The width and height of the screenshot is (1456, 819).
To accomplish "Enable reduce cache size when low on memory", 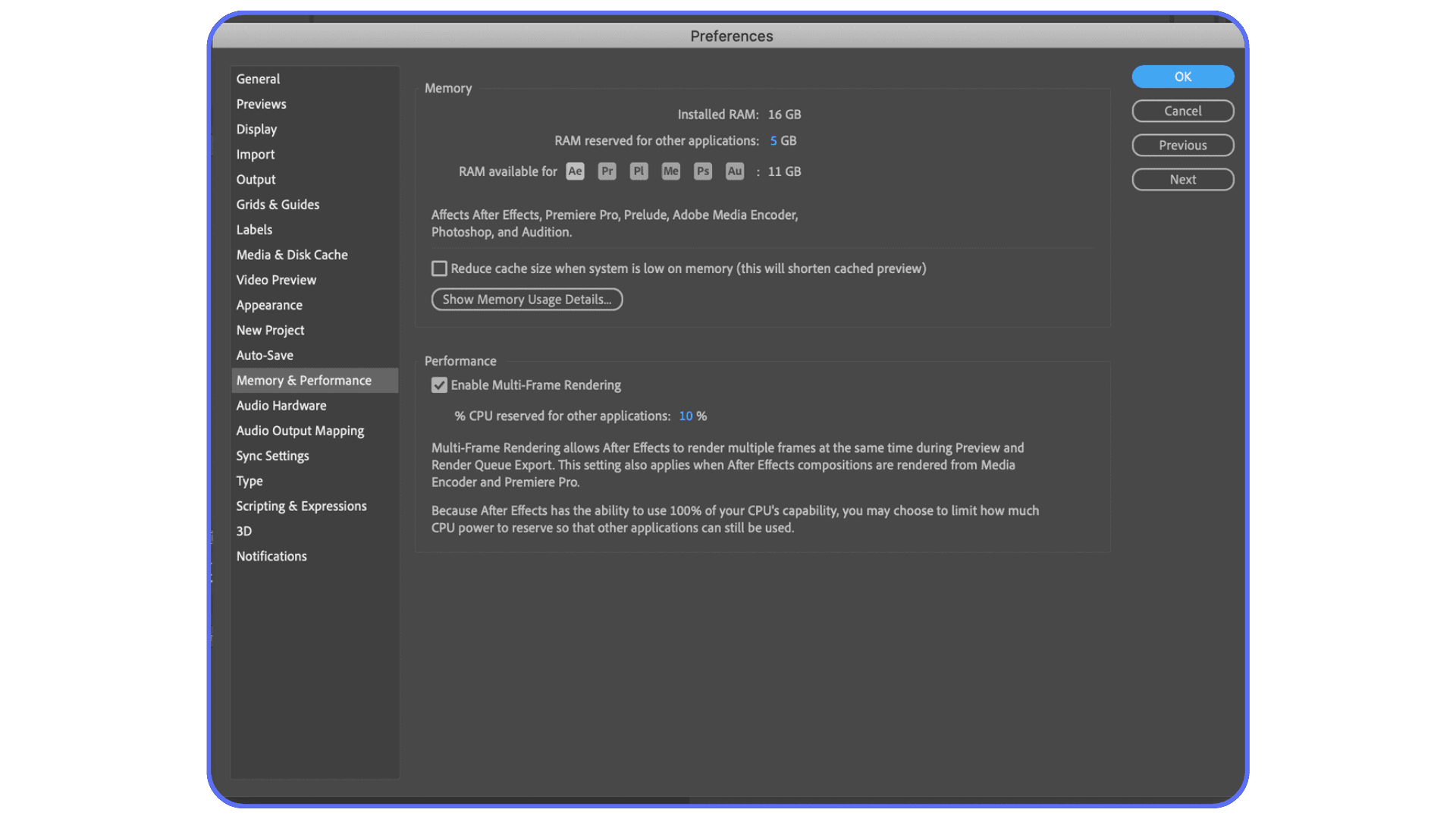I will pyautogui.click(x=439, y=268).
